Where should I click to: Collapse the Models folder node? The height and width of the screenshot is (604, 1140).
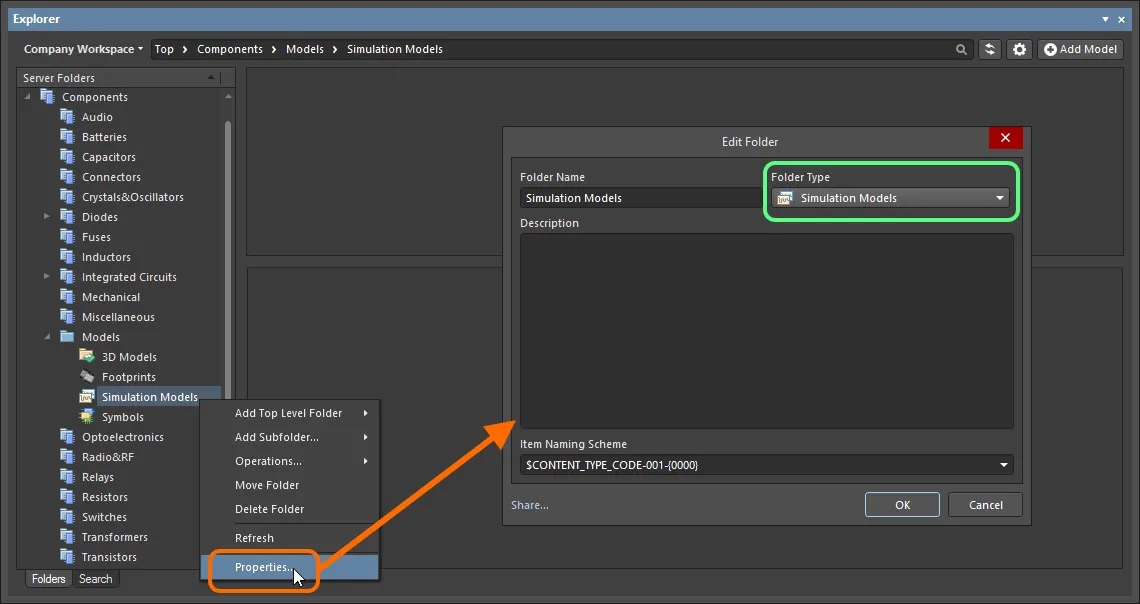tap(47, 337)
